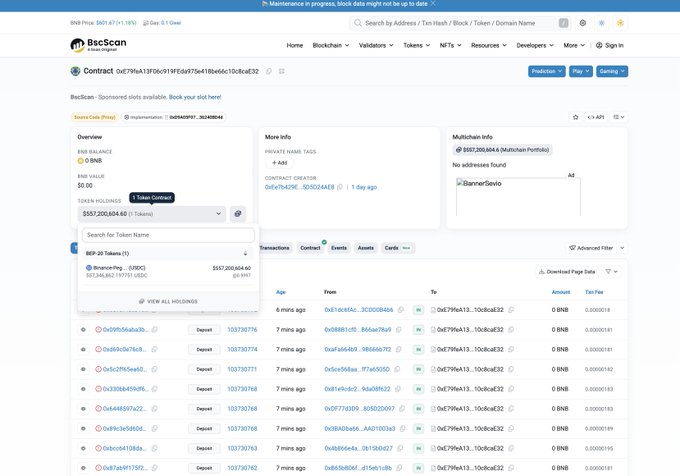Screen dimensions: 680x476
Task: Add a private name tag
Action: click(279, 163)
